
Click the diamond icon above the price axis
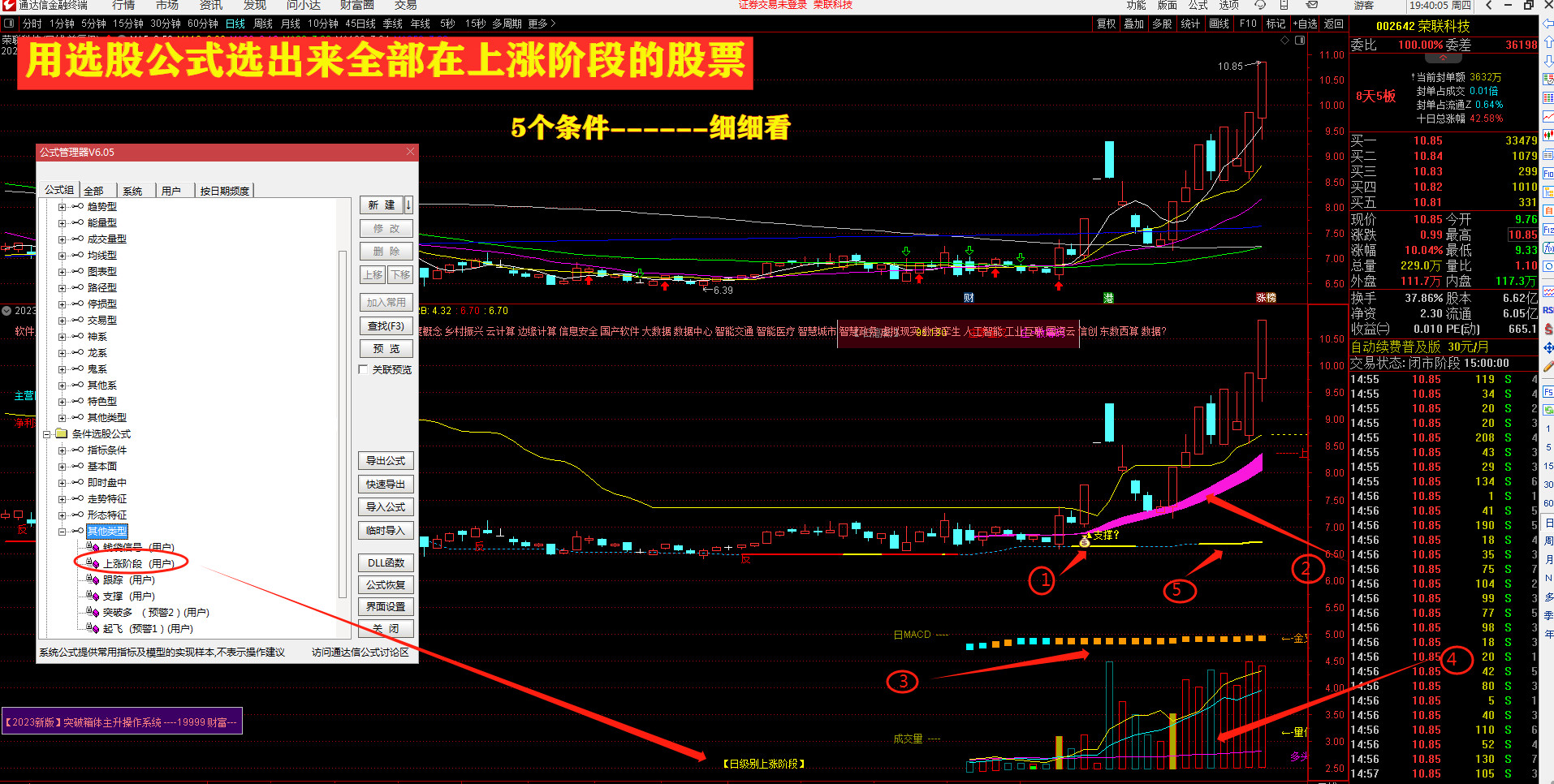(x=1284, y=40)
